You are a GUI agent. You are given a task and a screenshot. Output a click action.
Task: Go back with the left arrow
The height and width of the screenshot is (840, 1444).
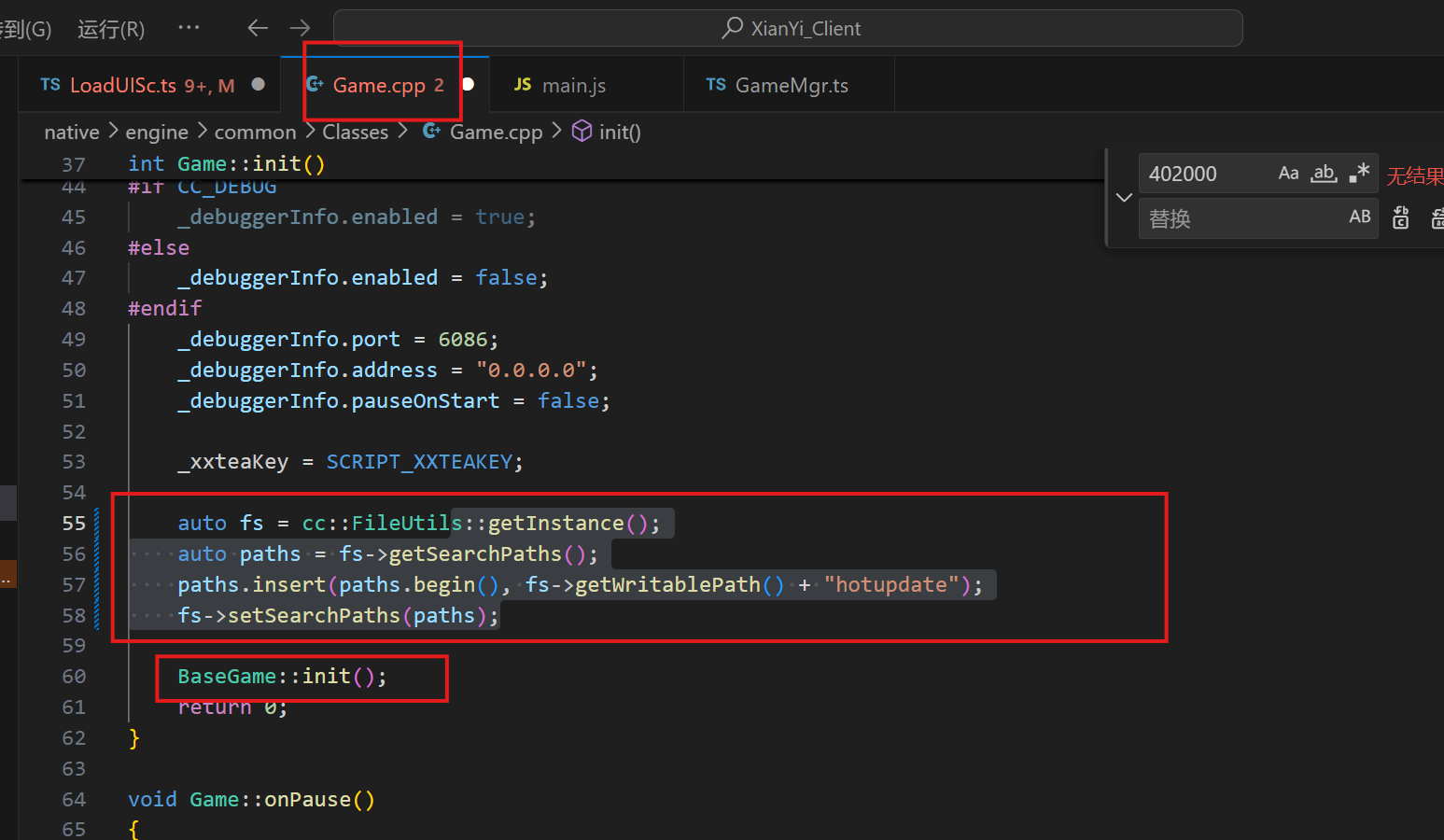coord(258,28)
